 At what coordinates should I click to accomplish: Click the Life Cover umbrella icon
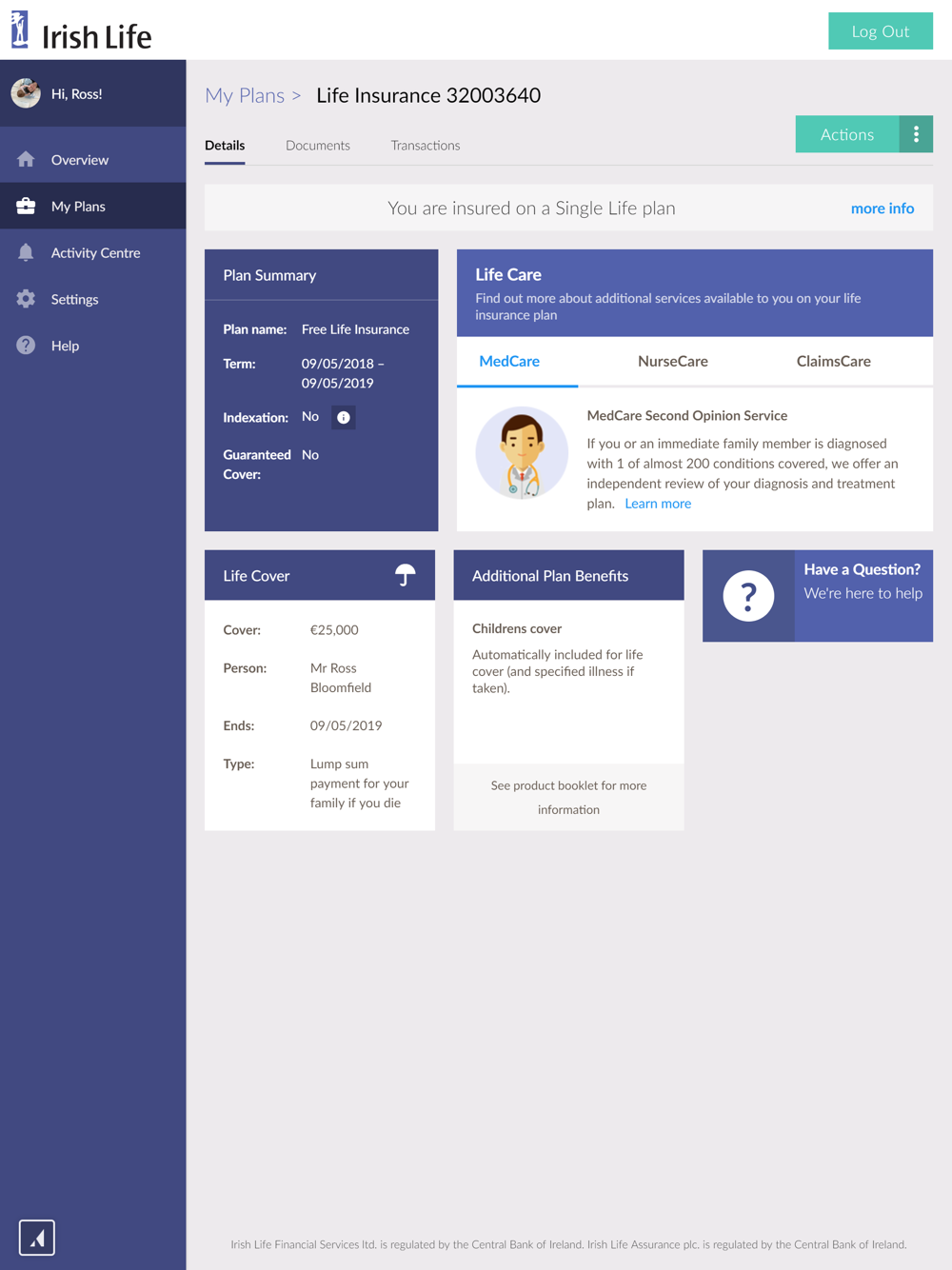click(406, 575)
